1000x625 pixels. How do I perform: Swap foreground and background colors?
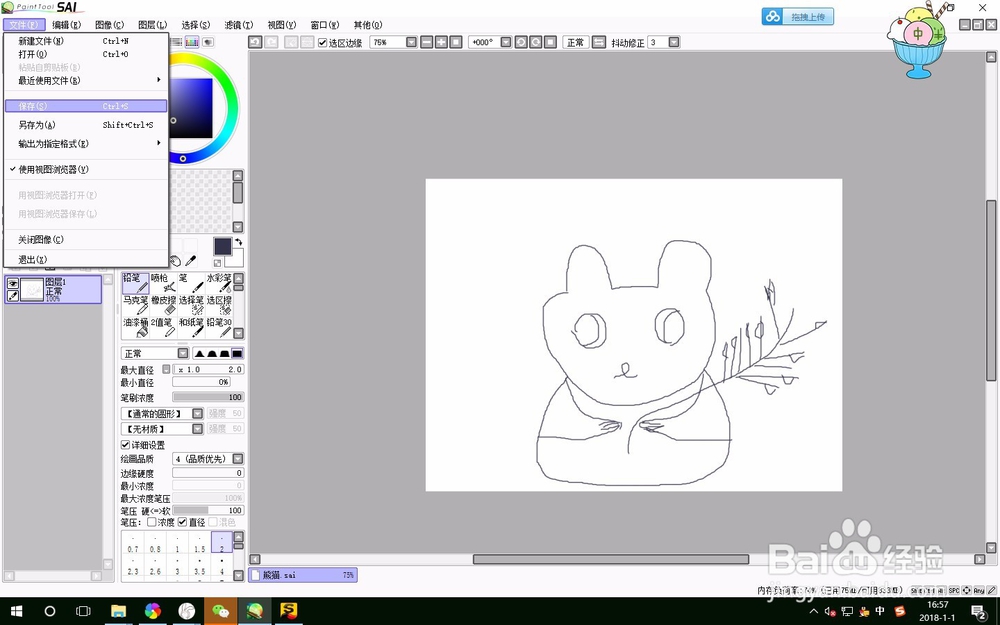click(x=239, y=242)
